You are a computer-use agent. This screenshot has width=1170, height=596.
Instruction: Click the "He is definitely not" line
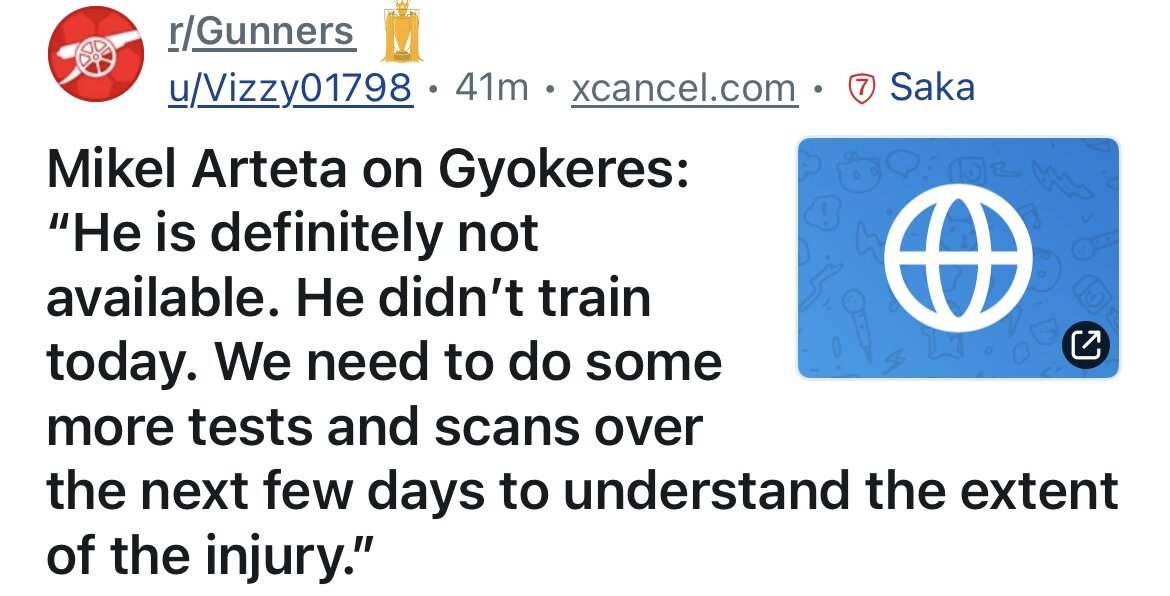coord(292,235)
